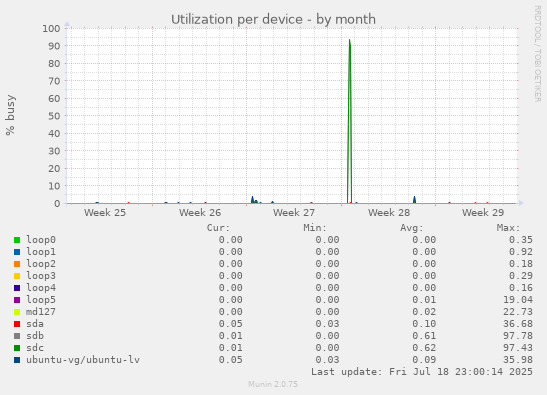The image size is (547, 395).
Task: Click the sdb avg value 0.61
Action: (424, 336)
